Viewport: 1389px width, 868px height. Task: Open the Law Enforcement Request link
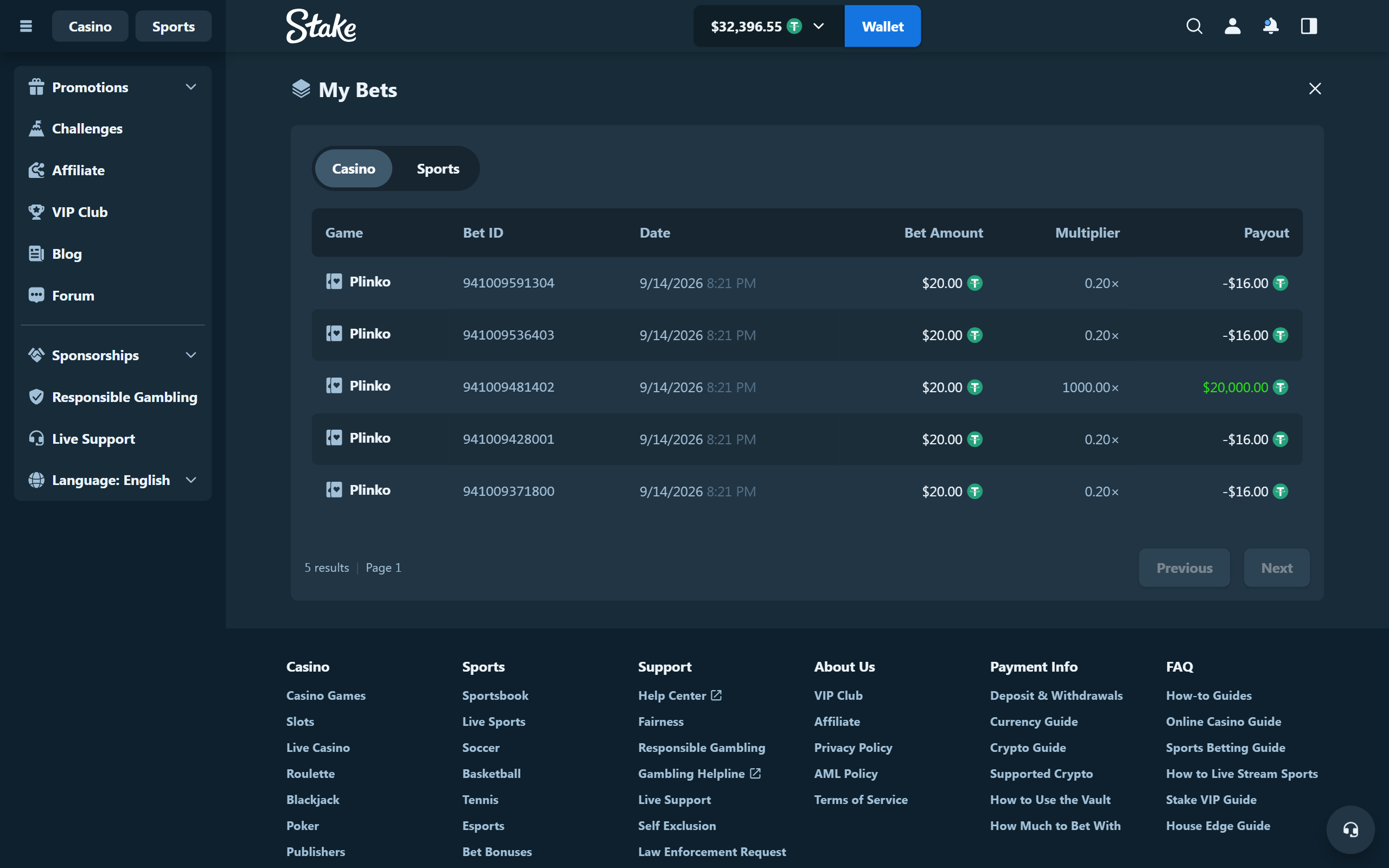tap(712, 851)
